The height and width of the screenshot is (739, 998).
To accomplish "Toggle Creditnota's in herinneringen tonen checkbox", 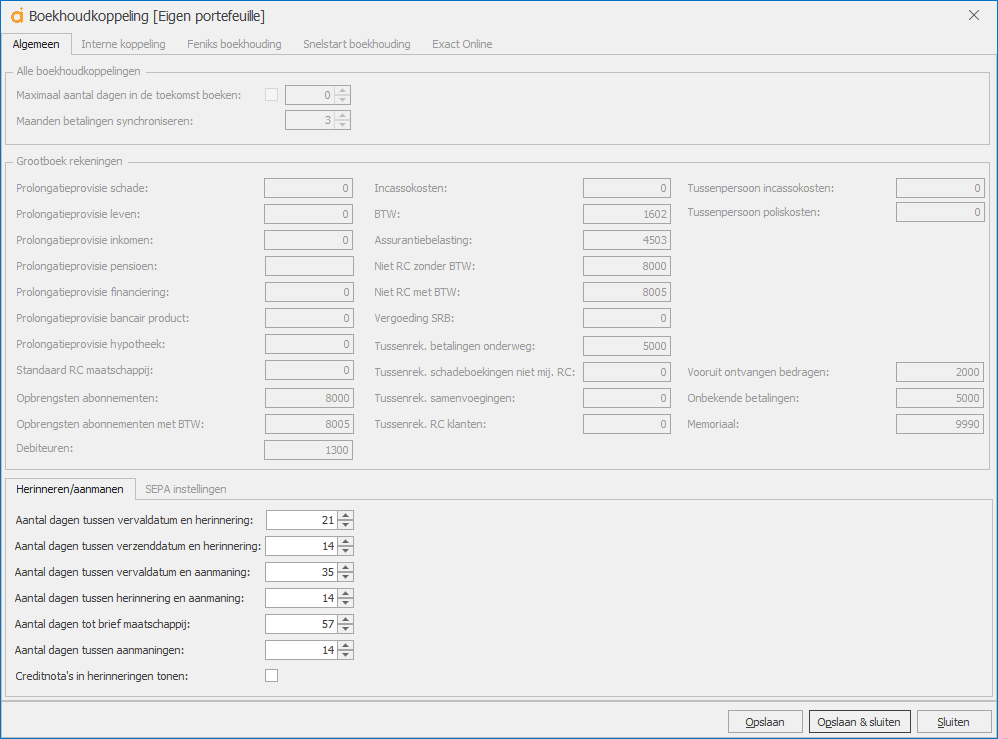I will coord(272,675).
